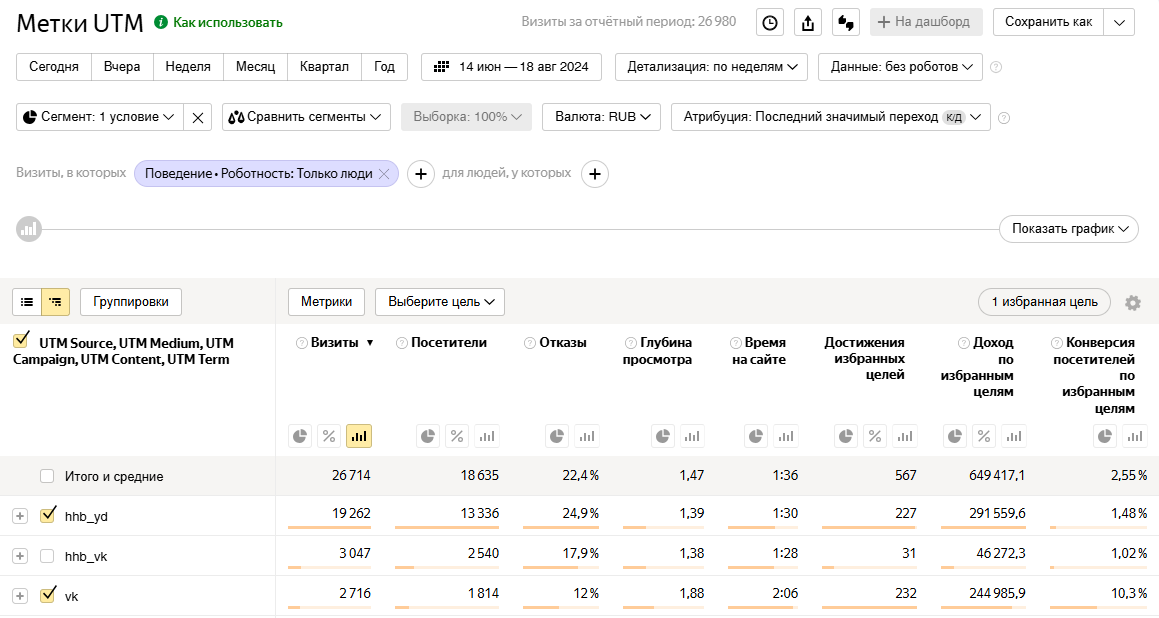This screenshot has width=1159, height=618.
Task: Select the Неделя period tab
Action: tap(188, 67)
